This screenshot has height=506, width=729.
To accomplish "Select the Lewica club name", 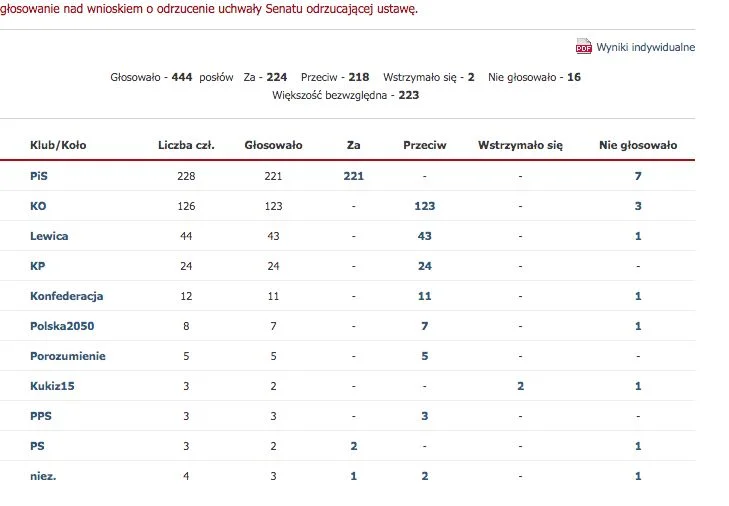I will [49, 236].
